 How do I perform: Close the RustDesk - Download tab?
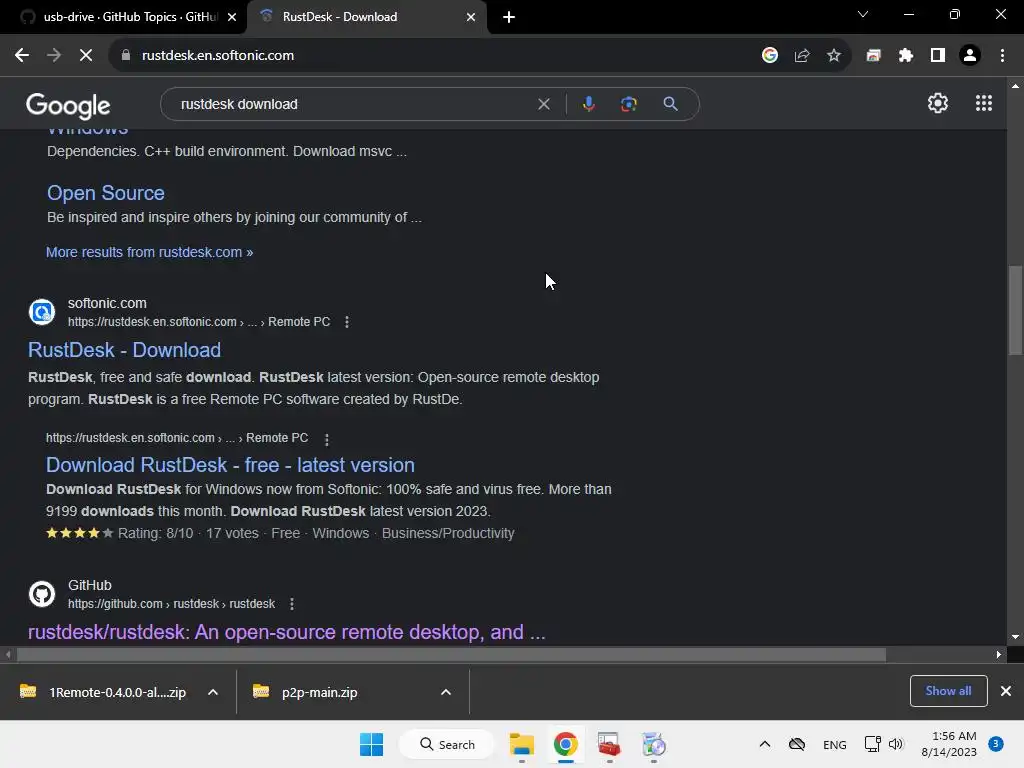[471, 17]
